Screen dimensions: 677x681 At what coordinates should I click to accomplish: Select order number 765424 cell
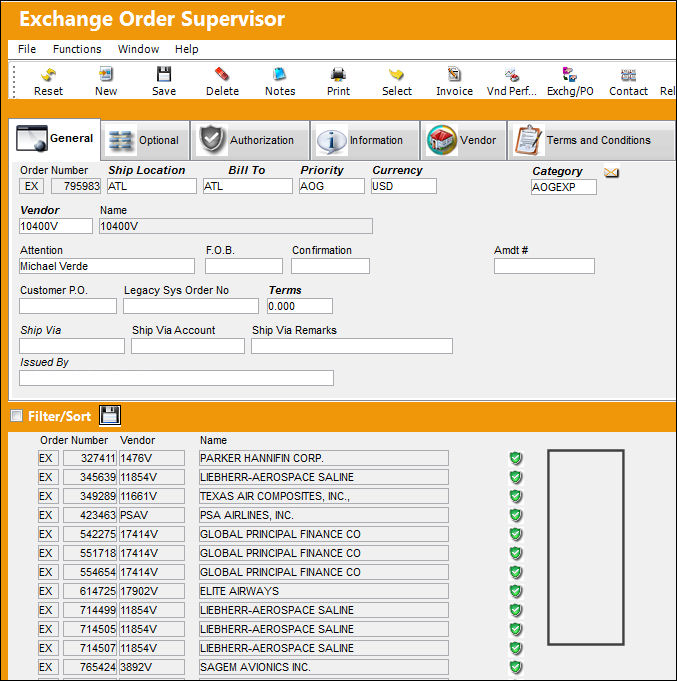(90, 667)
